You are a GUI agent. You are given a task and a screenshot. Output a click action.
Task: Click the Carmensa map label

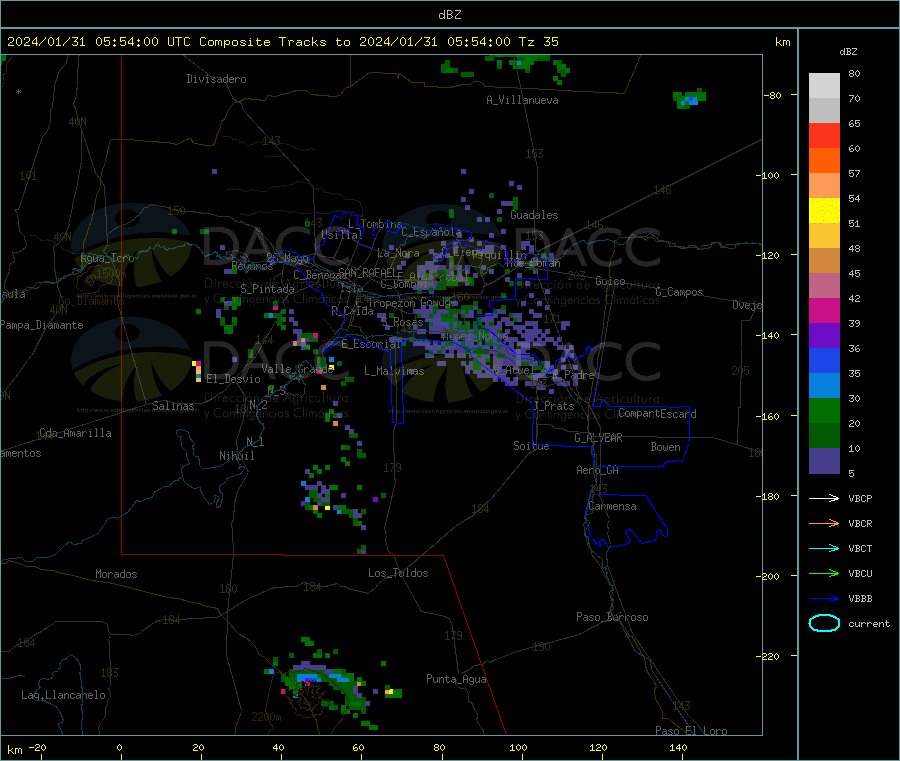click(x=612, y=506)
